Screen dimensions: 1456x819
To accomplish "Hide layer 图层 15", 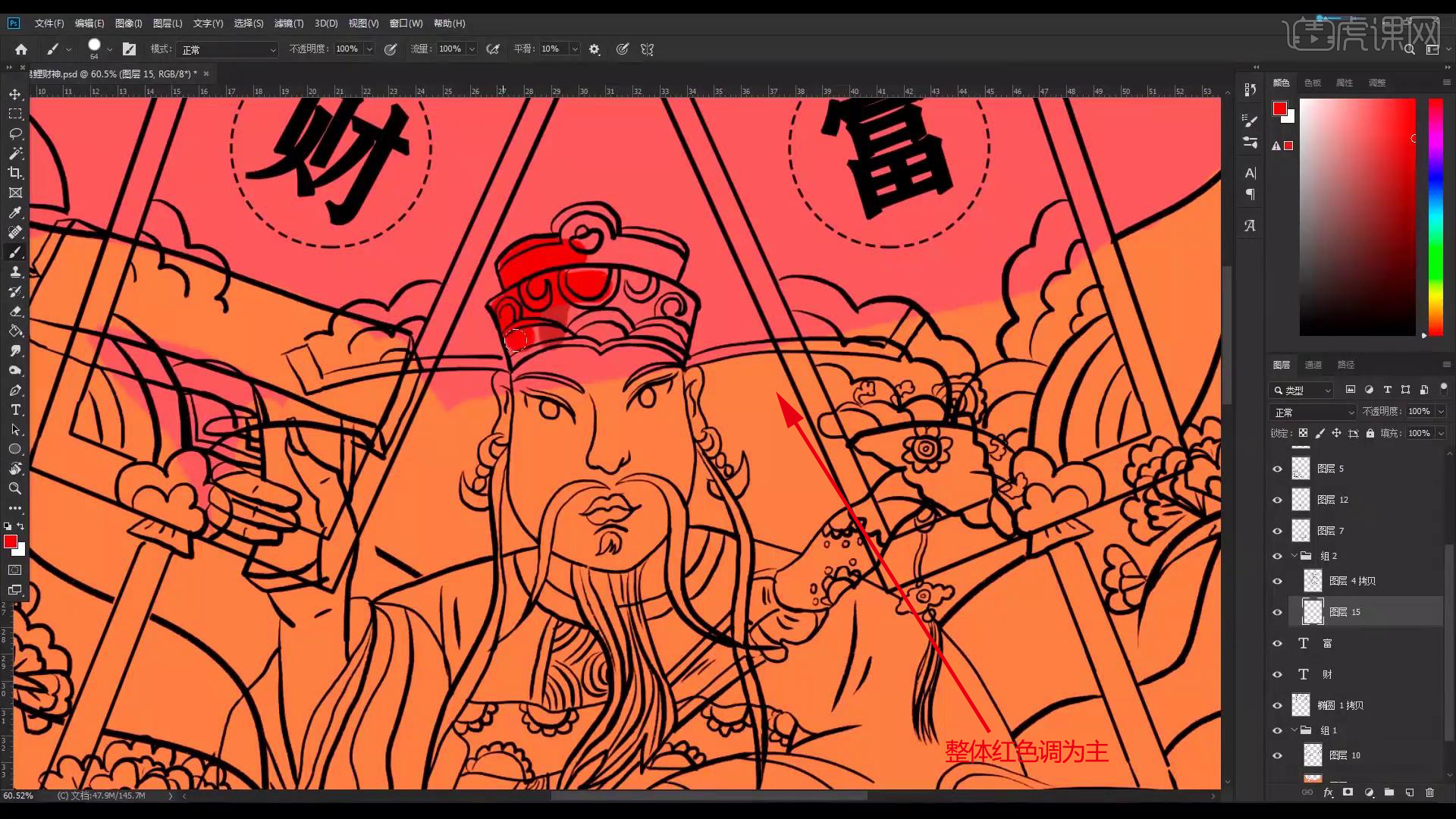I will point(1278,612).
